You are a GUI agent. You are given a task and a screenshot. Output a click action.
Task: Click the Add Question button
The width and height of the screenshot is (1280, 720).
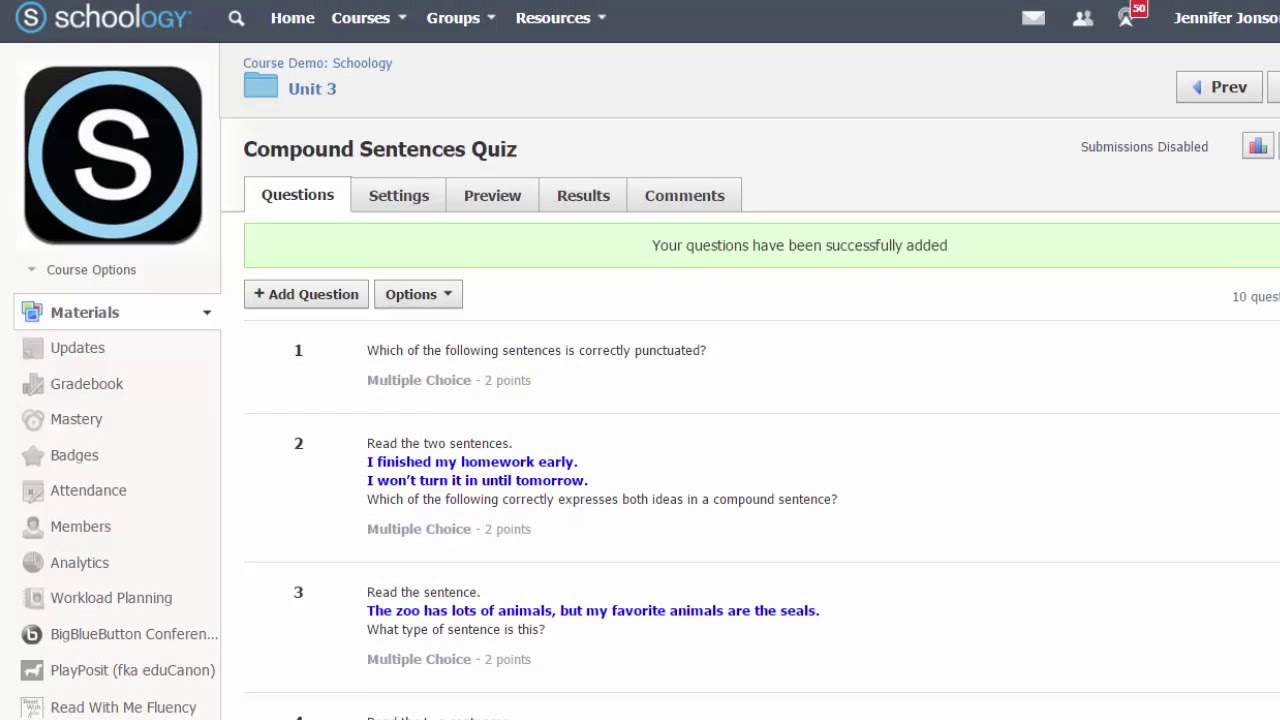306,294
